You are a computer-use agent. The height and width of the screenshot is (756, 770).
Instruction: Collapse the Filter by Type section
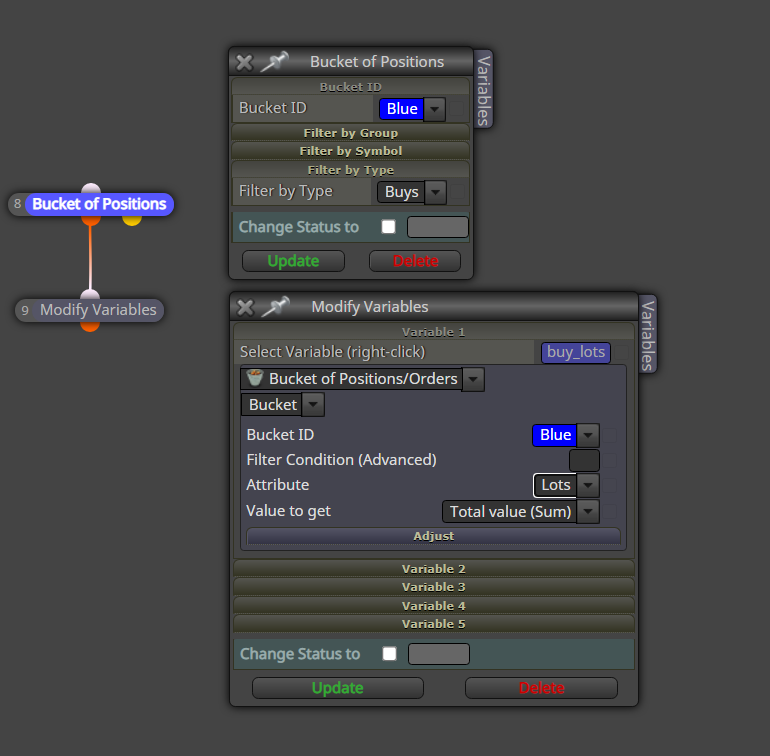pos(351,169)
